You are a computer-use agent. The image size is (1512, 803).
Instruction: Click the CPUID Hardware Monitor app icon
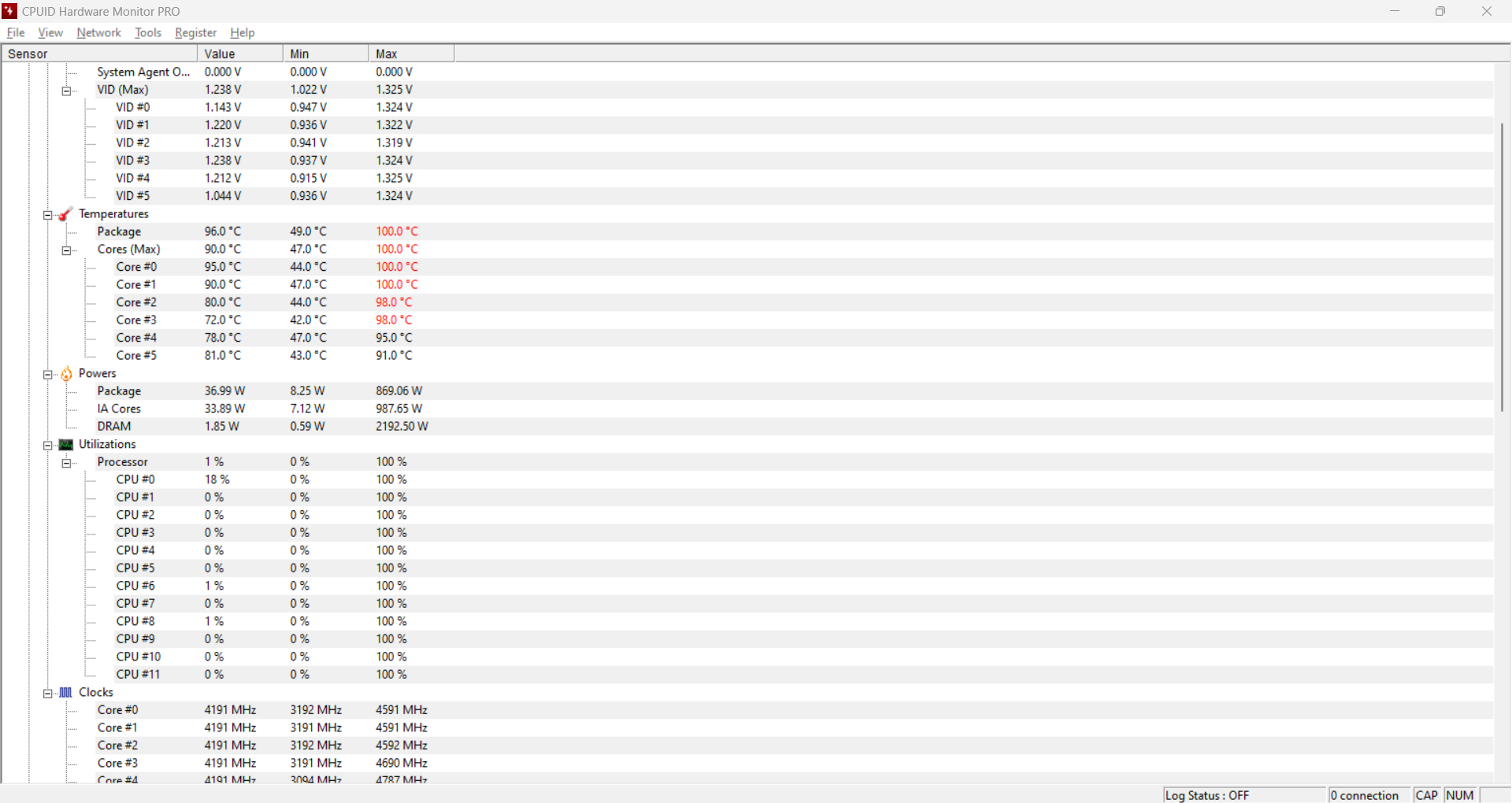pyautogui.click(x=9, y=11)
